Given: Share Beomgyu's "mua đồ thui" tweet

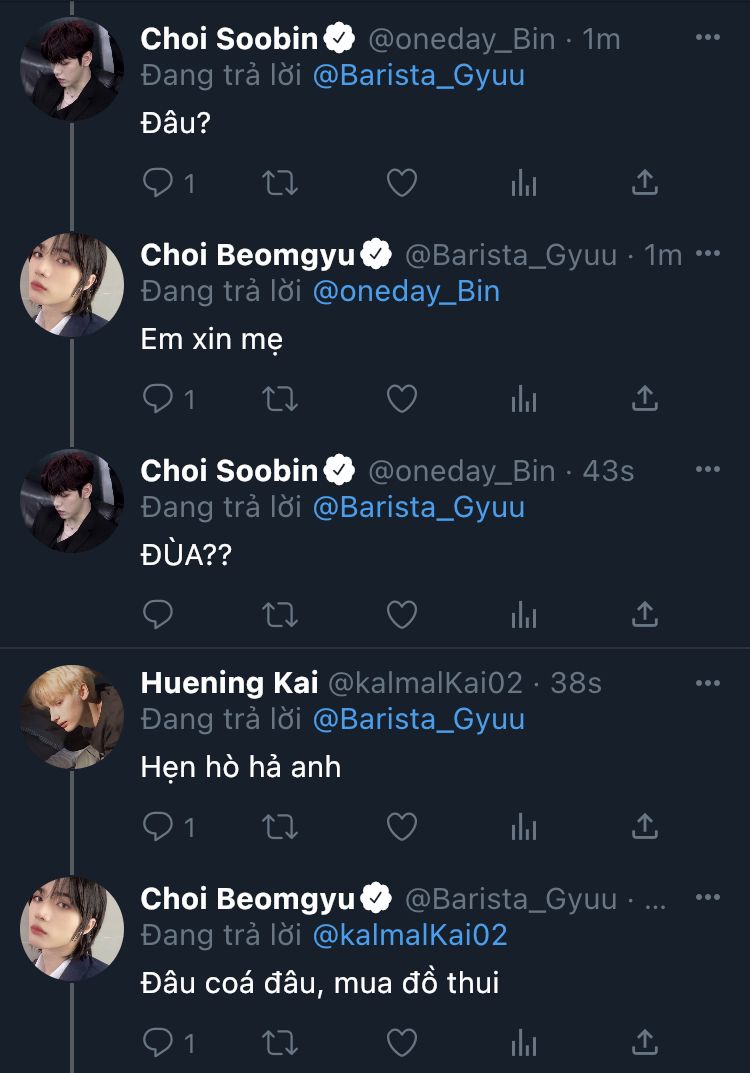Looking at the screenshot, I should point(645,1042).
